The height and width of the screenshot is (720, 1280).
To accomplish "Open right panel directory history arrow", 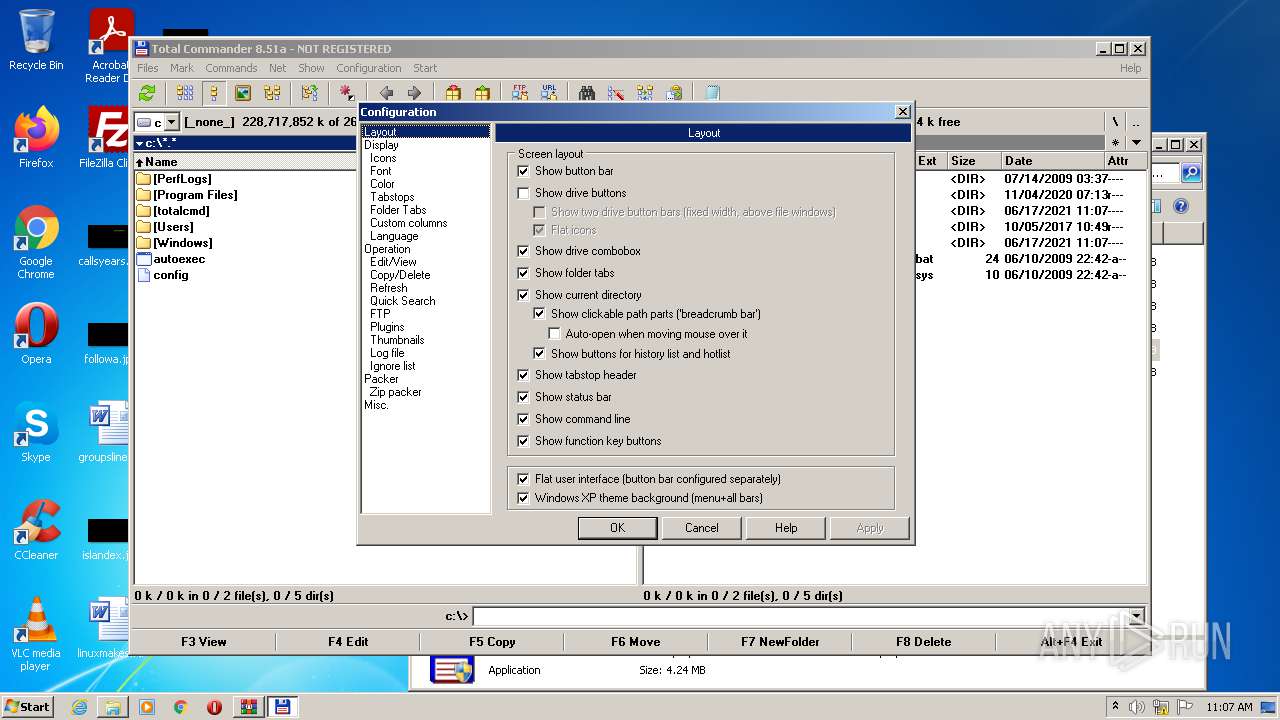I will (1136, 143).
